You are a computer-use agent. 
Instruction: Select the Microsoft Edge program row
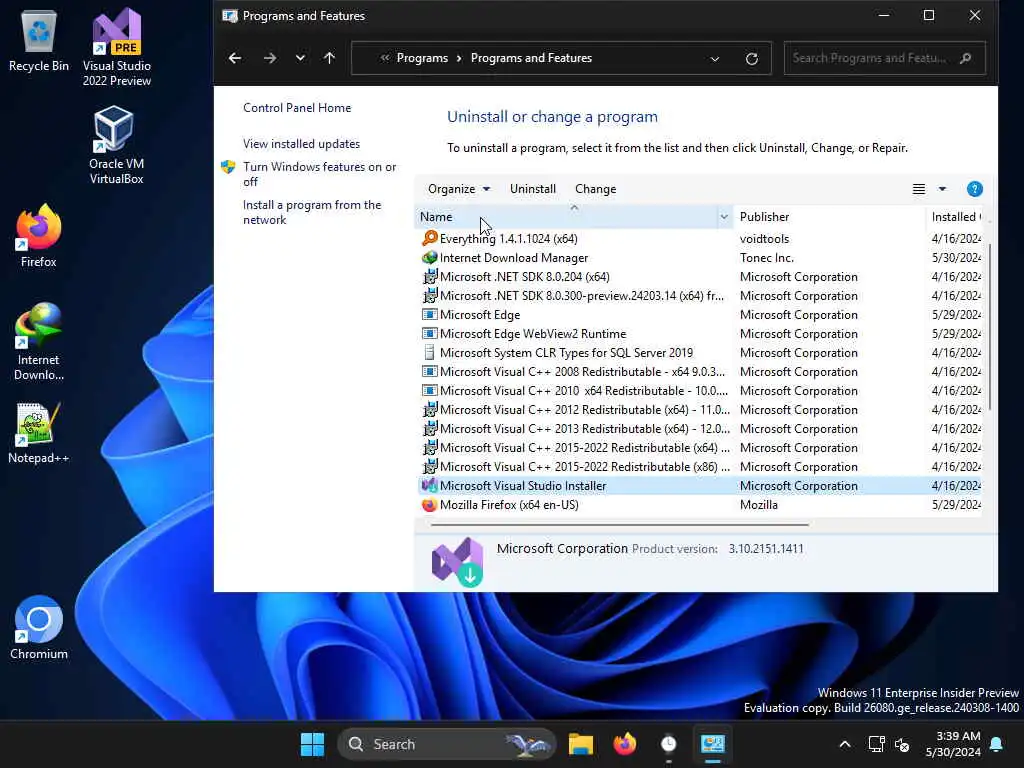point(700,315)
